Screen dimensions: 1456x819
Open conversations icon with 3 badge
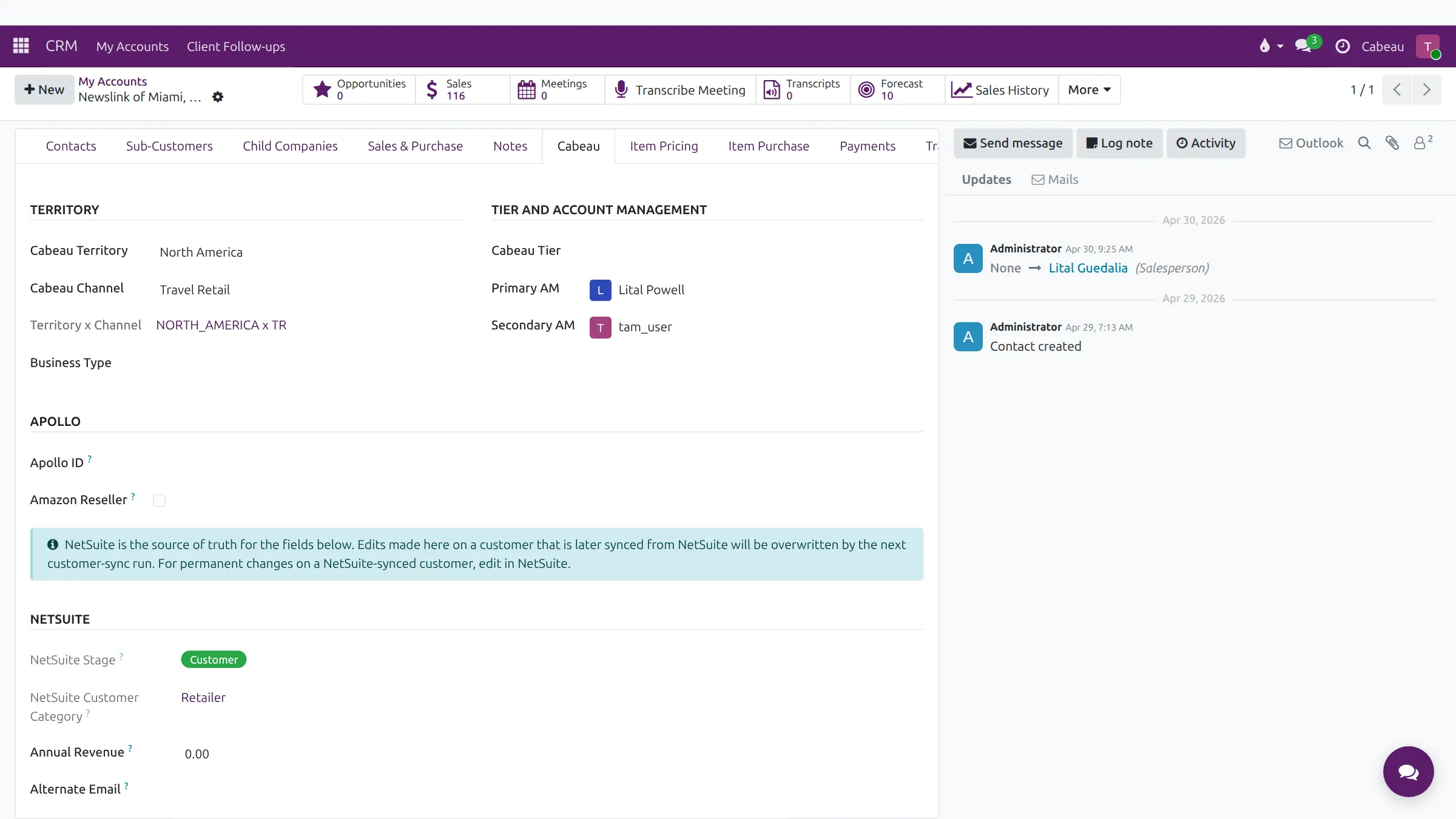[1307, 45]
